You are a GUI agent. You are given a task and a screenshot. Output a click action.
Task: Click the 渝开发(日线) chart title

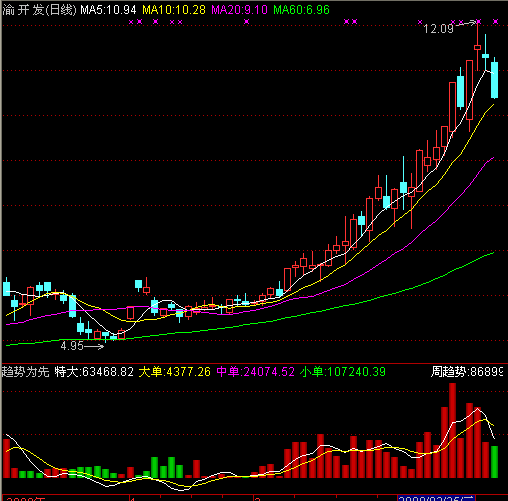(x=40, y=10)
